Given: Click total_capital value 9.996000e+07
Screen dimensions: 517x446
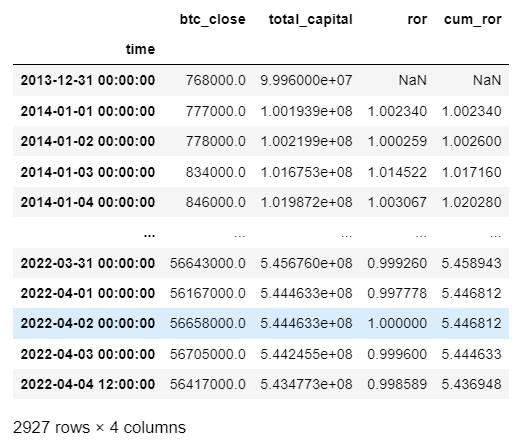Looking at the screenshot, I should [306, 80].
